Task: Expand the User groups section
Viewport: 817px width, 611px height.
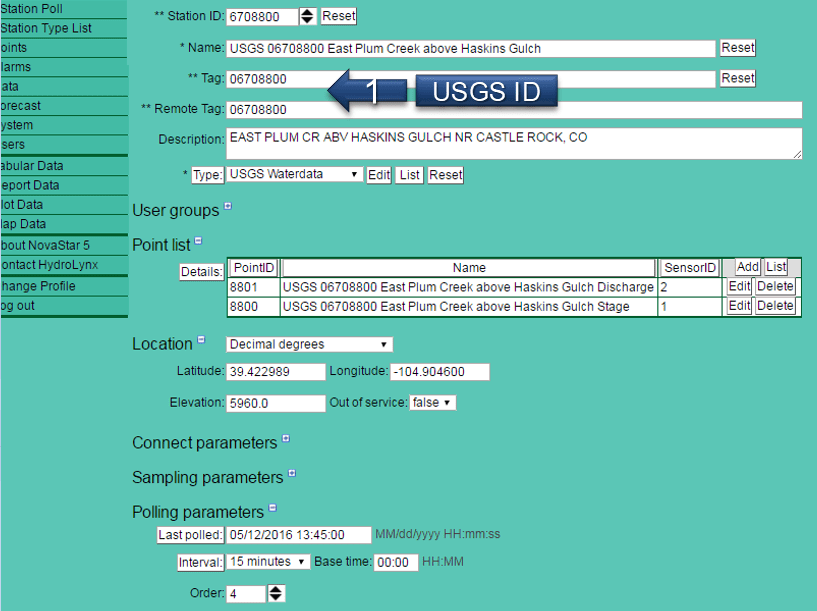Action: (x=227, y=207)
